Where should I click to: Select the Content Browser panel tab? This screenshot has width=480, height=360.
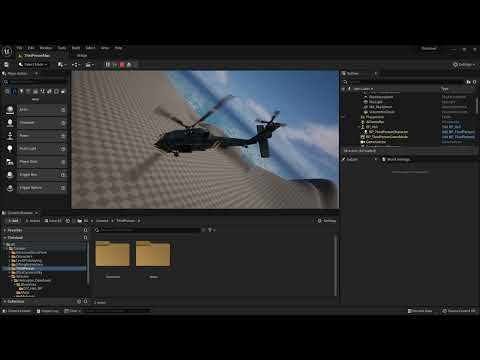20,213
